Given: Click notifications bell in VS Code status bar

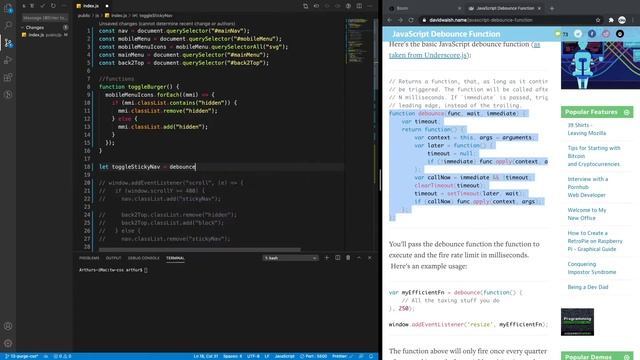Looking at the screenshot, I should click(371, 356).
